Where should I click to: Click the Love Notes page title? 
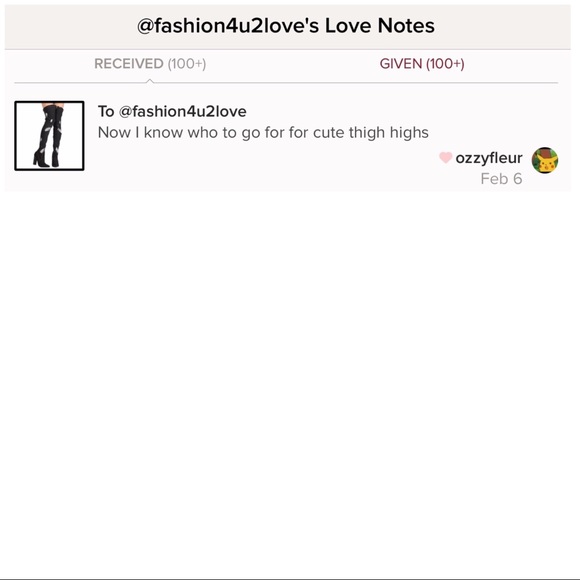click(x=286, y=26)
